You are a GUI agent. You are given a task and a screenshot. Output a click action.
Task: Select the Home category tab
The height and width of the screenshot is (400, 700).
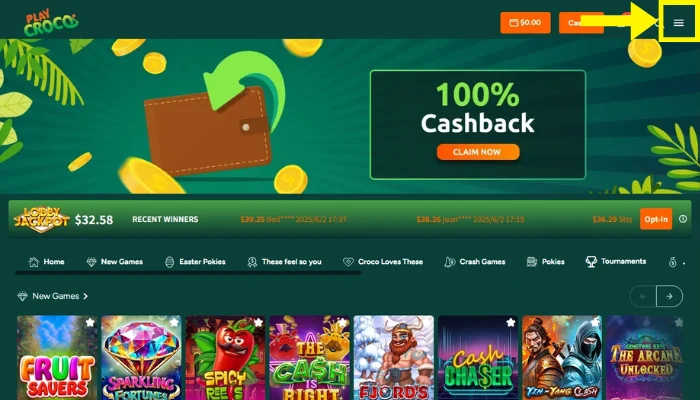46,262
